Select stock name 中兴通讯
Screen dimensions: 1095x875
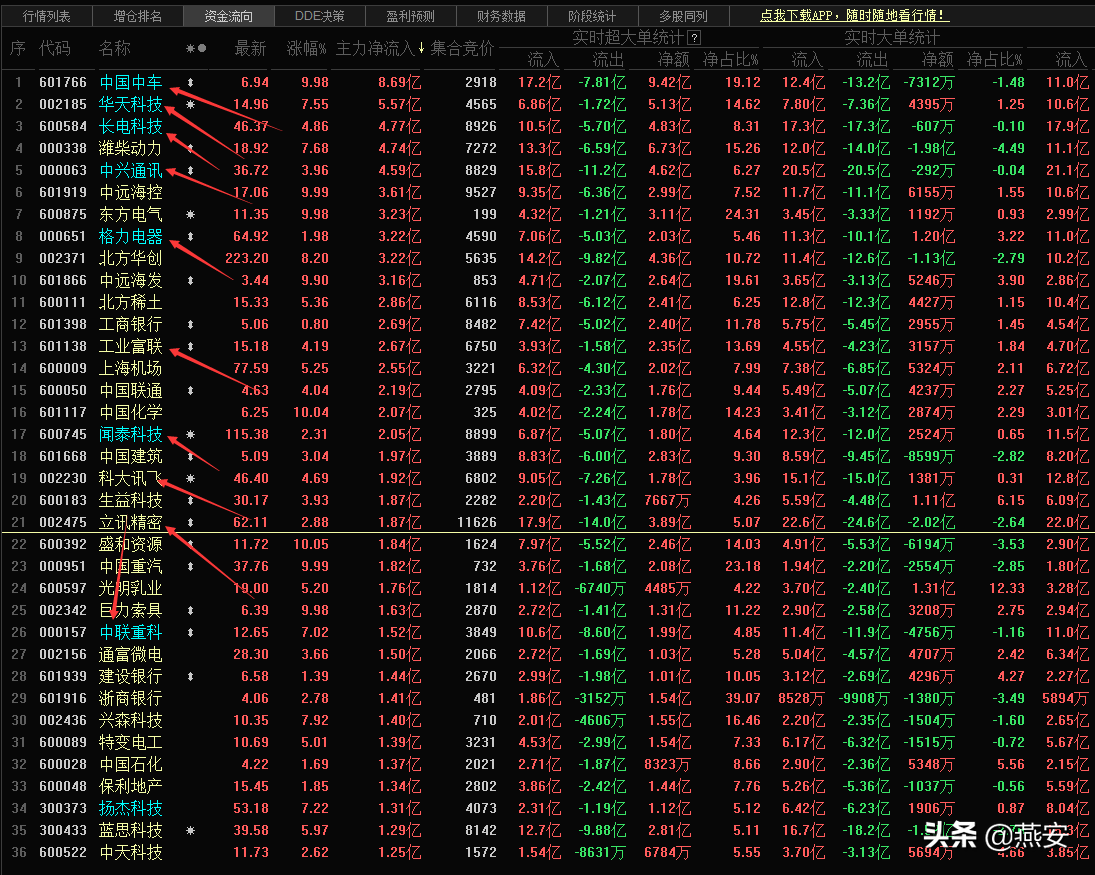(x=131, y=170)
